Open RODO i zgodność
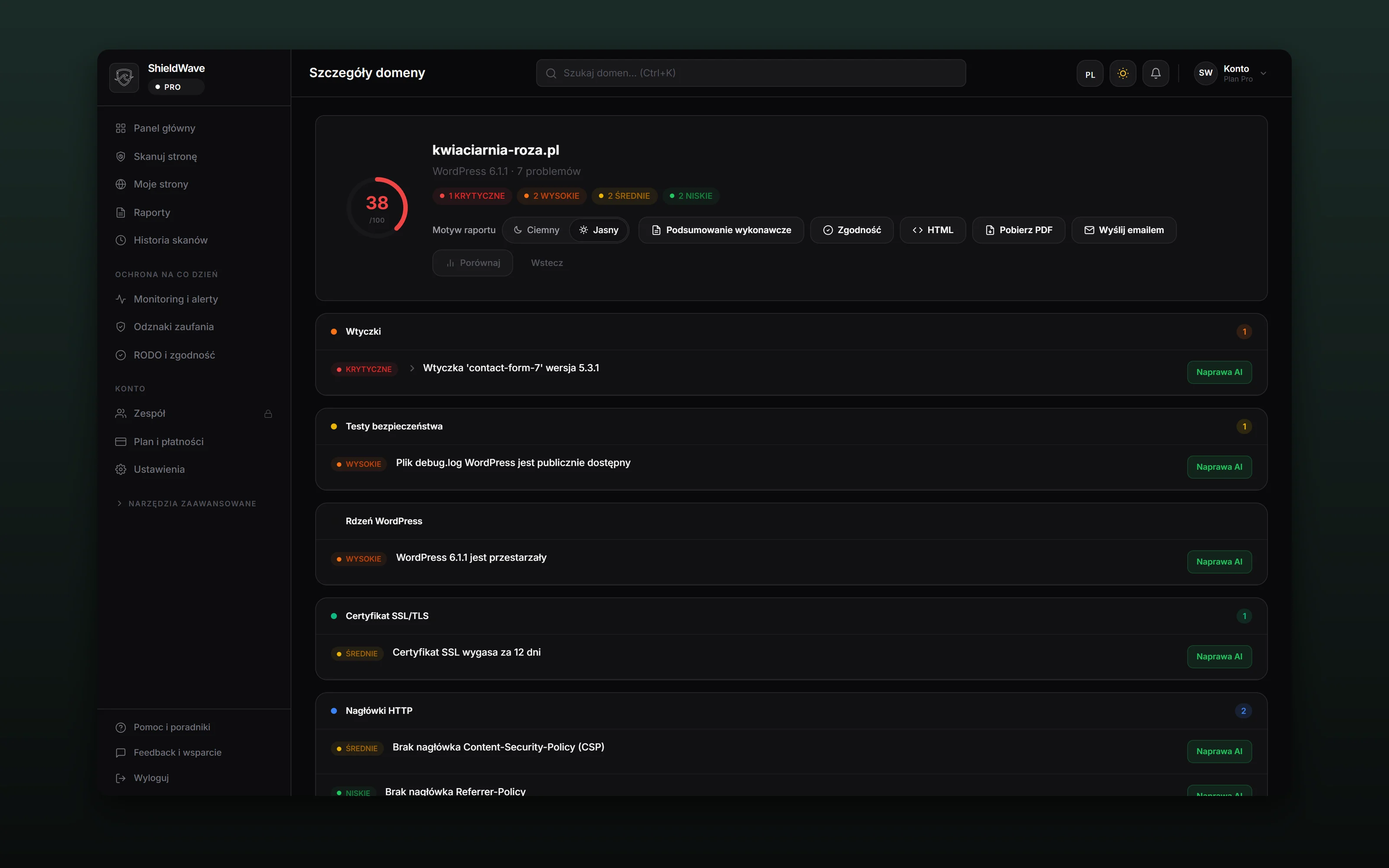The width and height of the screenshot is (1389, 868). 194,355
